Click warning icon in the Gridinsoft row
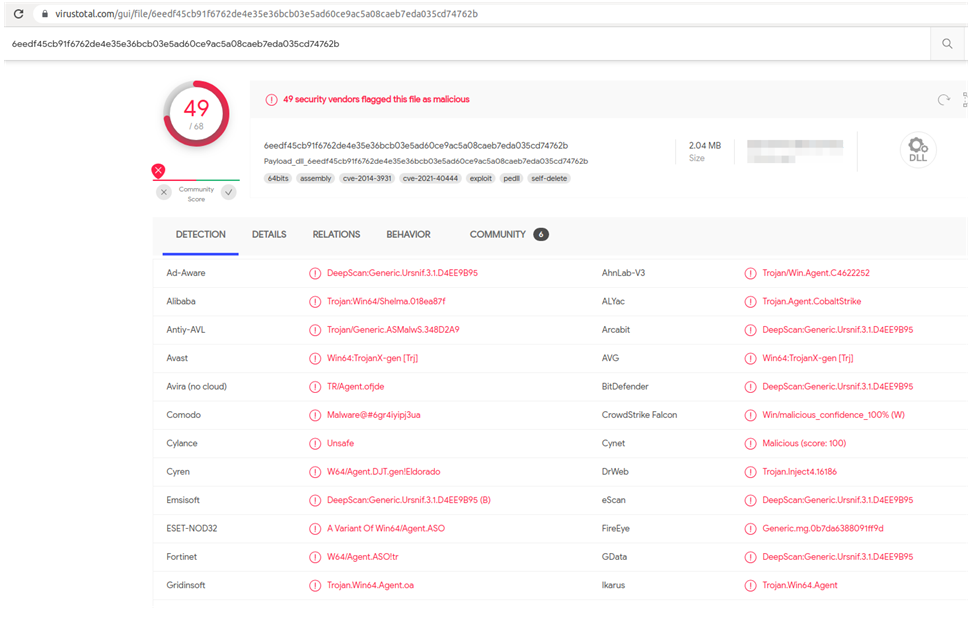The height and width of the screenshot is (617, 980). click(315, 585)
